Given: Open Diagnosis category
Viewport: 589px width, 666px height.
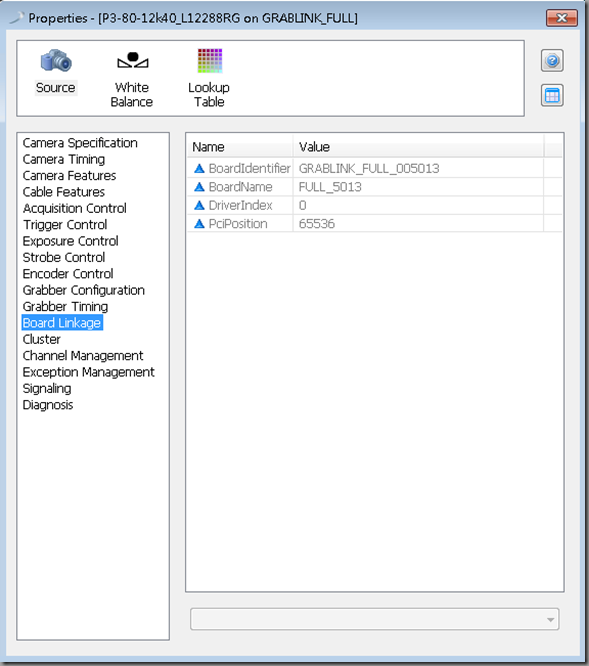Looking at the screenshot, I should 48,405.
